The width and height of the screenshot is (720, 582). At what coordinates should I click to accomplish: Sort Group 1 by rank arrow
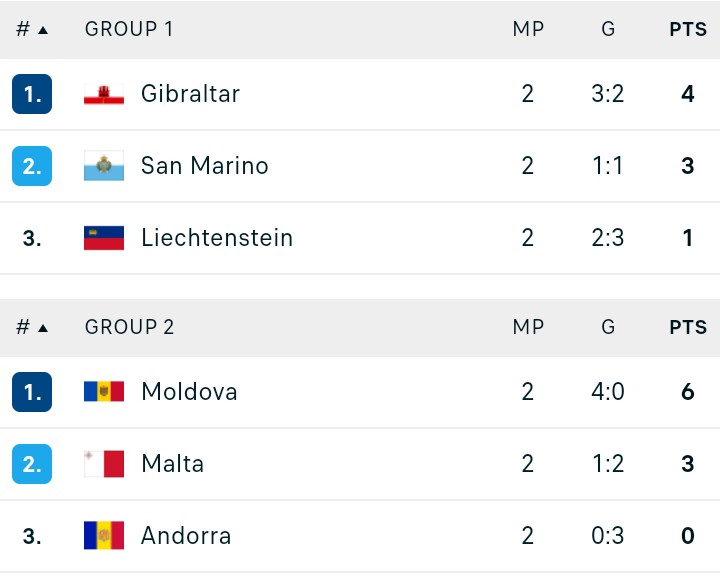tap(43, 30)
